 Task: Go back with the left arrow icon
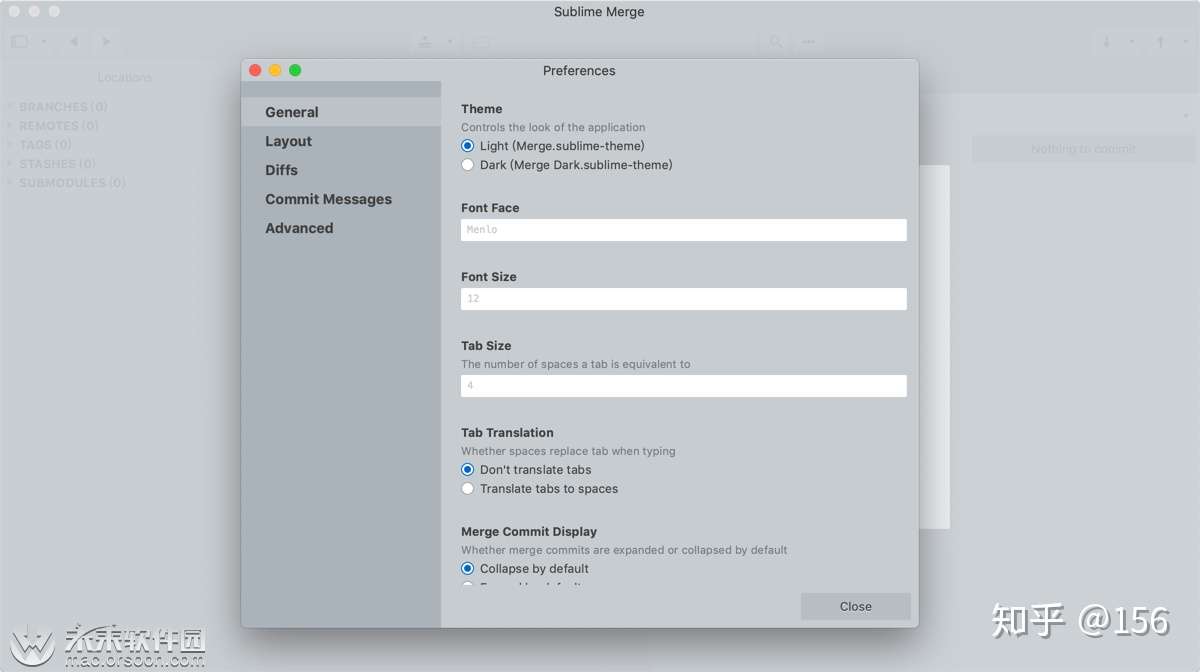pyautogui.click(x=73, y=42)
